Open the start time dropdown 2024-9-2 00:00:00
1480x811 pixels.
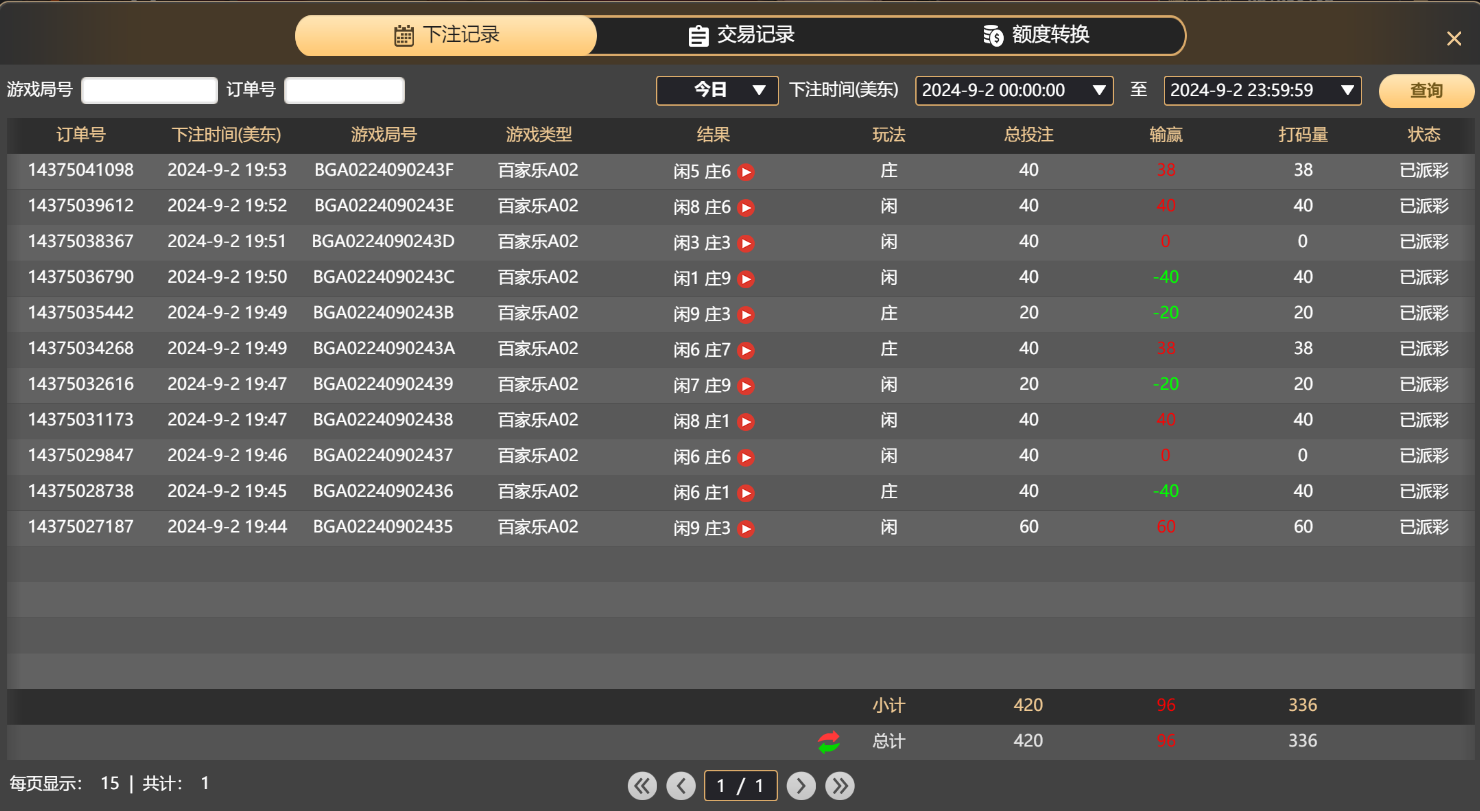click(x=1014, y=90)
